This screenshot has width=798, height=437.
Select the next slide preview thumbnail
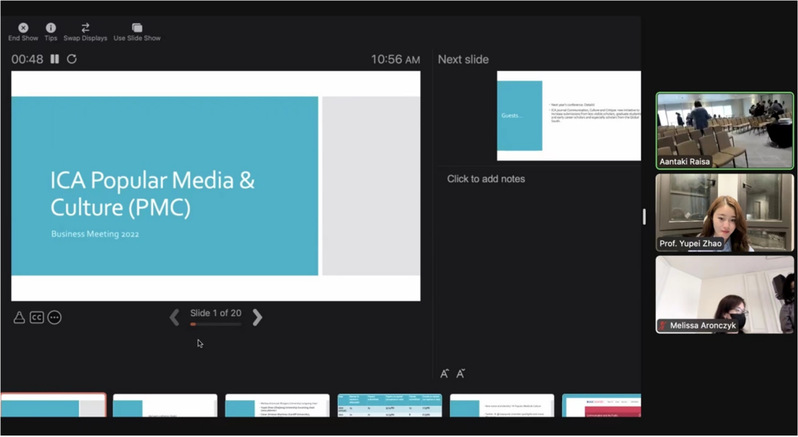[568, 115]
